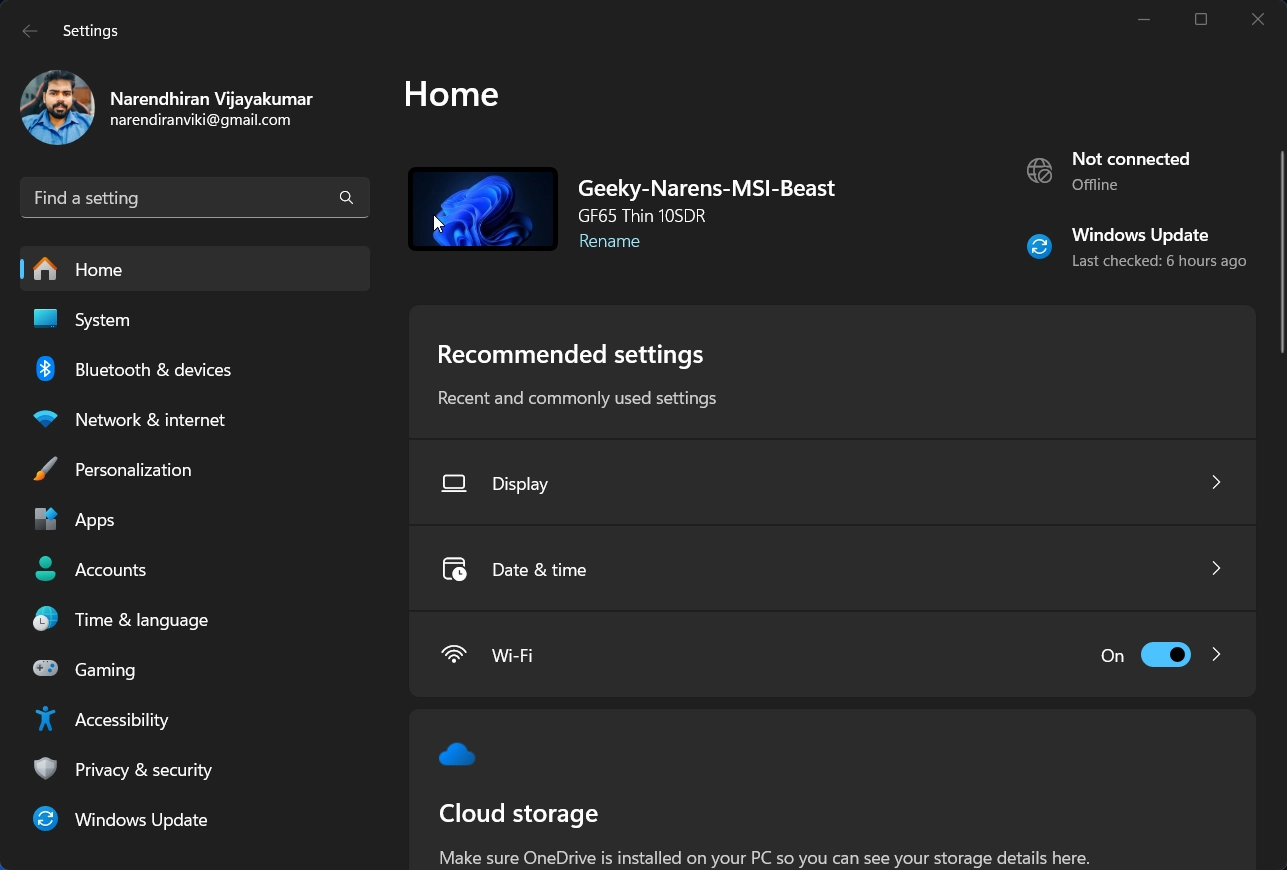Click the Network & internet Wi-Fi icon
1287x870 pixels.
[x=45, y=419]
